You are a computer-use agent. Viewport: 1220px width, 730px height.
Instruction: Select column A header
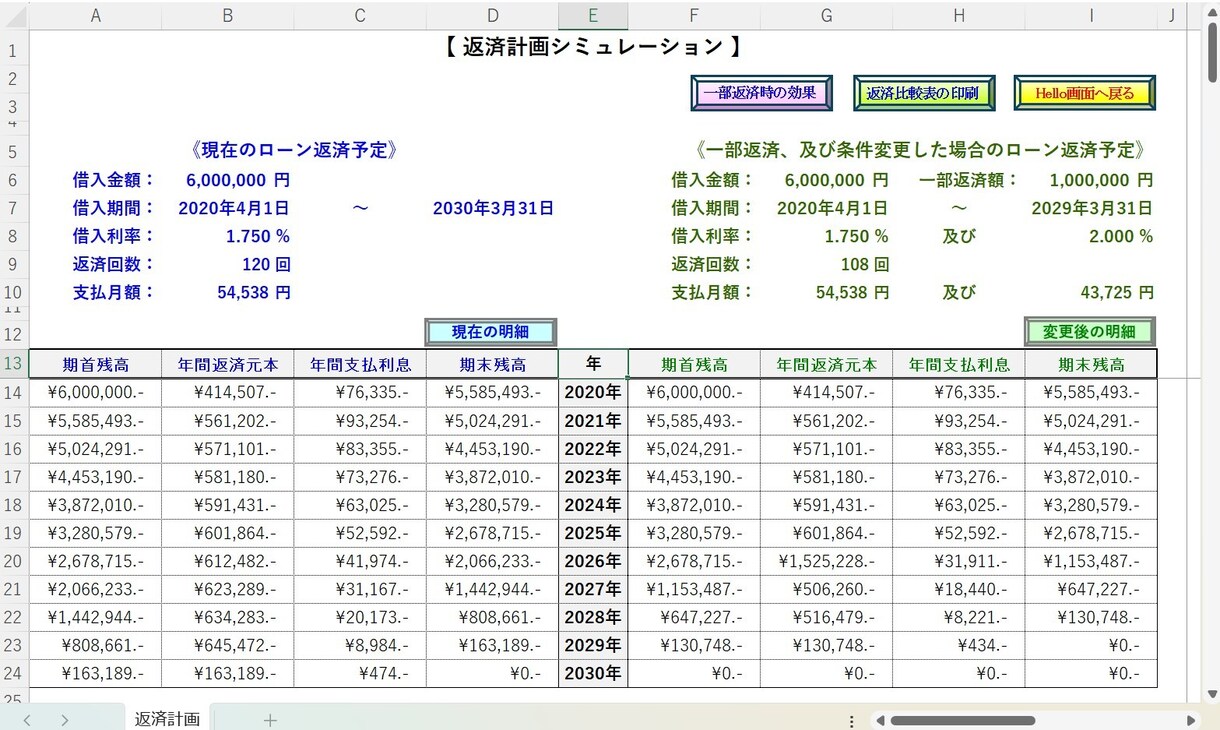95,15
